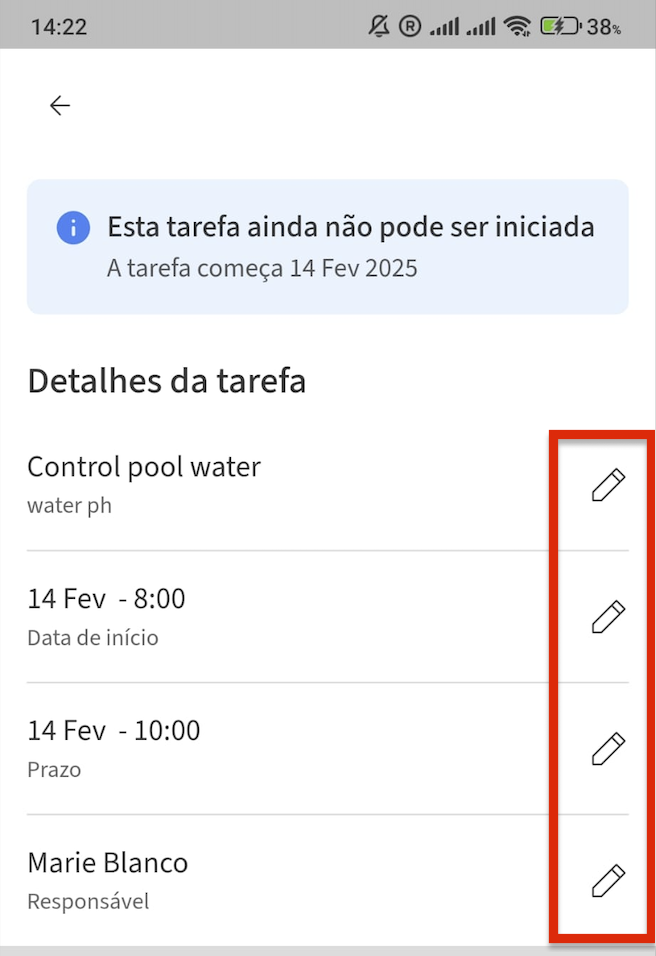
Task: Click the blue info icon in the banner
Action: (x=72, y=227)
